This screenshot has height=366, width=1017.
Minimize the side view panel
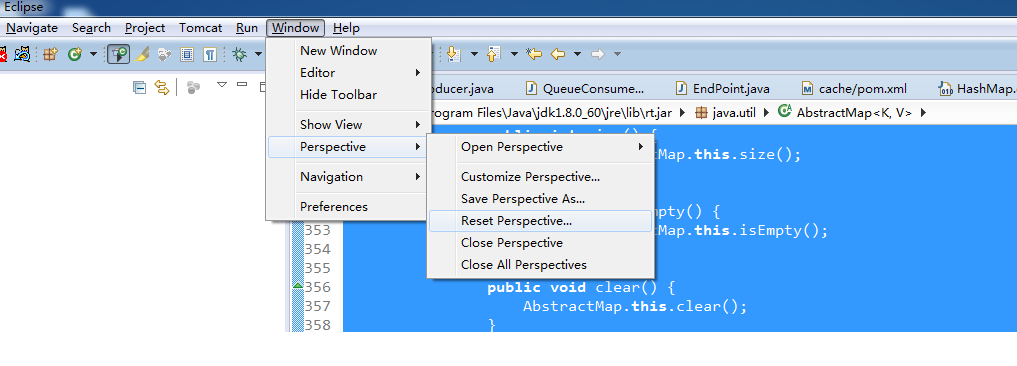click(242, 84)
